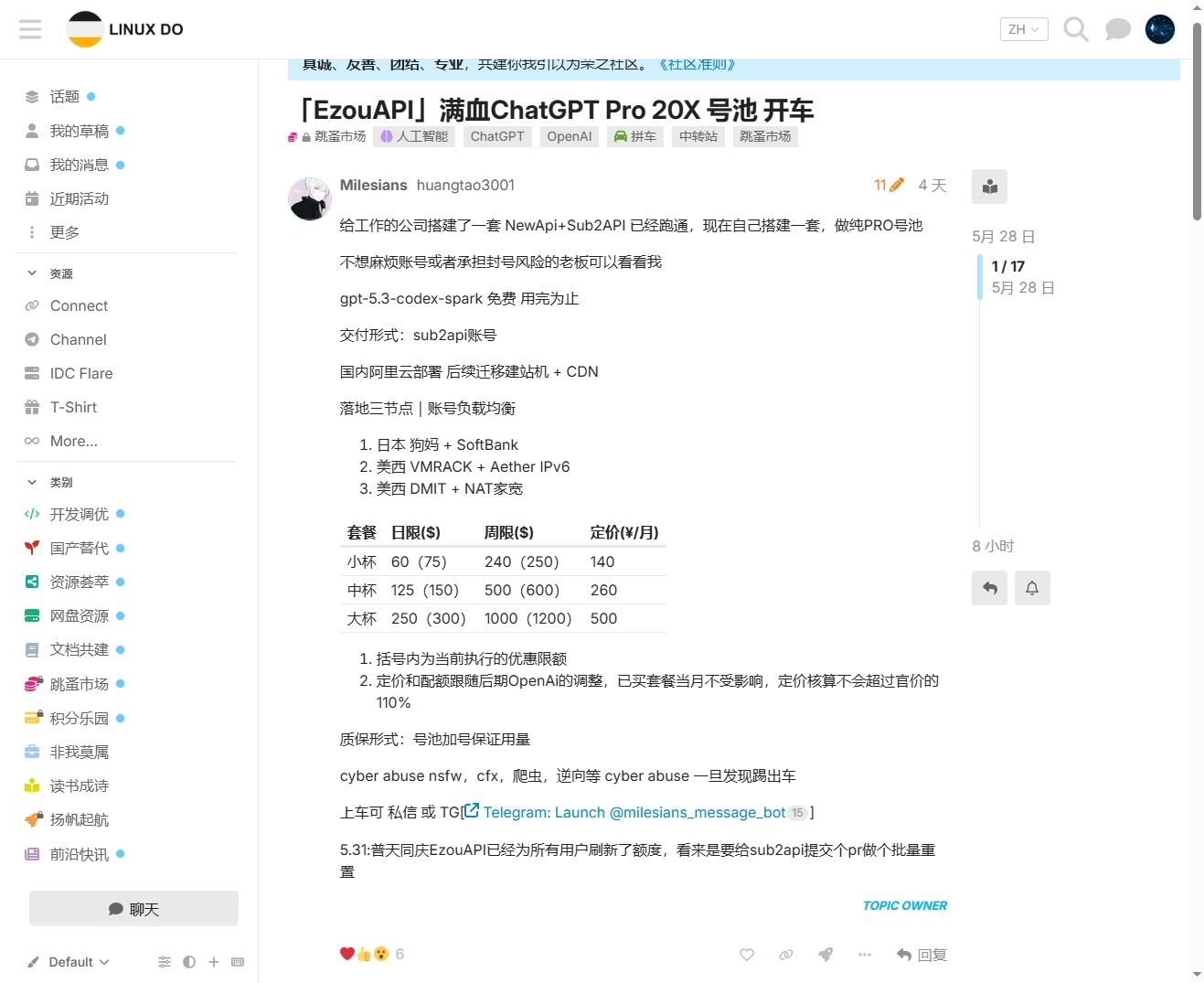
Task: Open the 跳蚤市场 category under the title
Action: (x=327, y=136)
